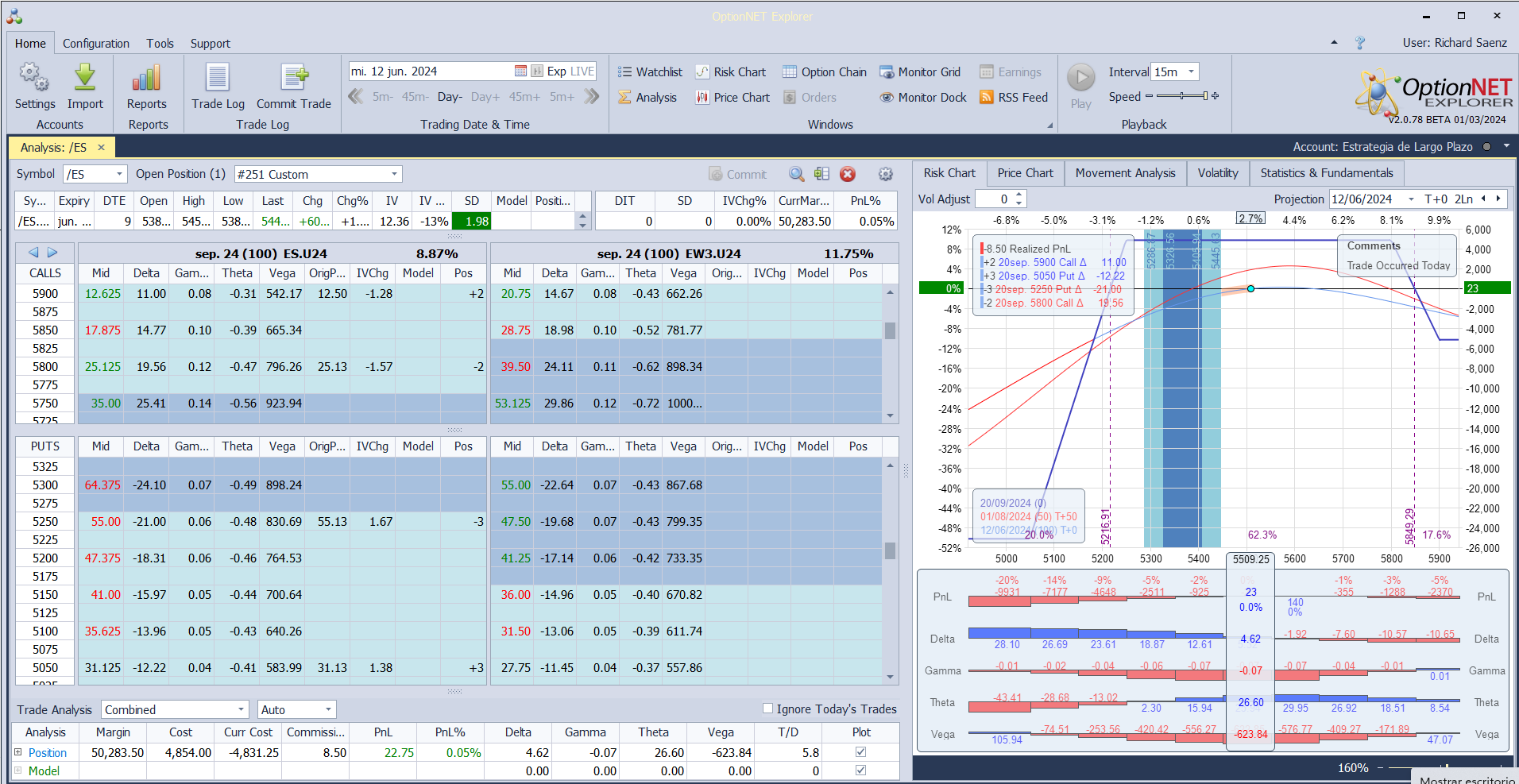Open the Reports bar chart icon
The height and width of the screenshot is (784, 1519).
tap(147, 78)
